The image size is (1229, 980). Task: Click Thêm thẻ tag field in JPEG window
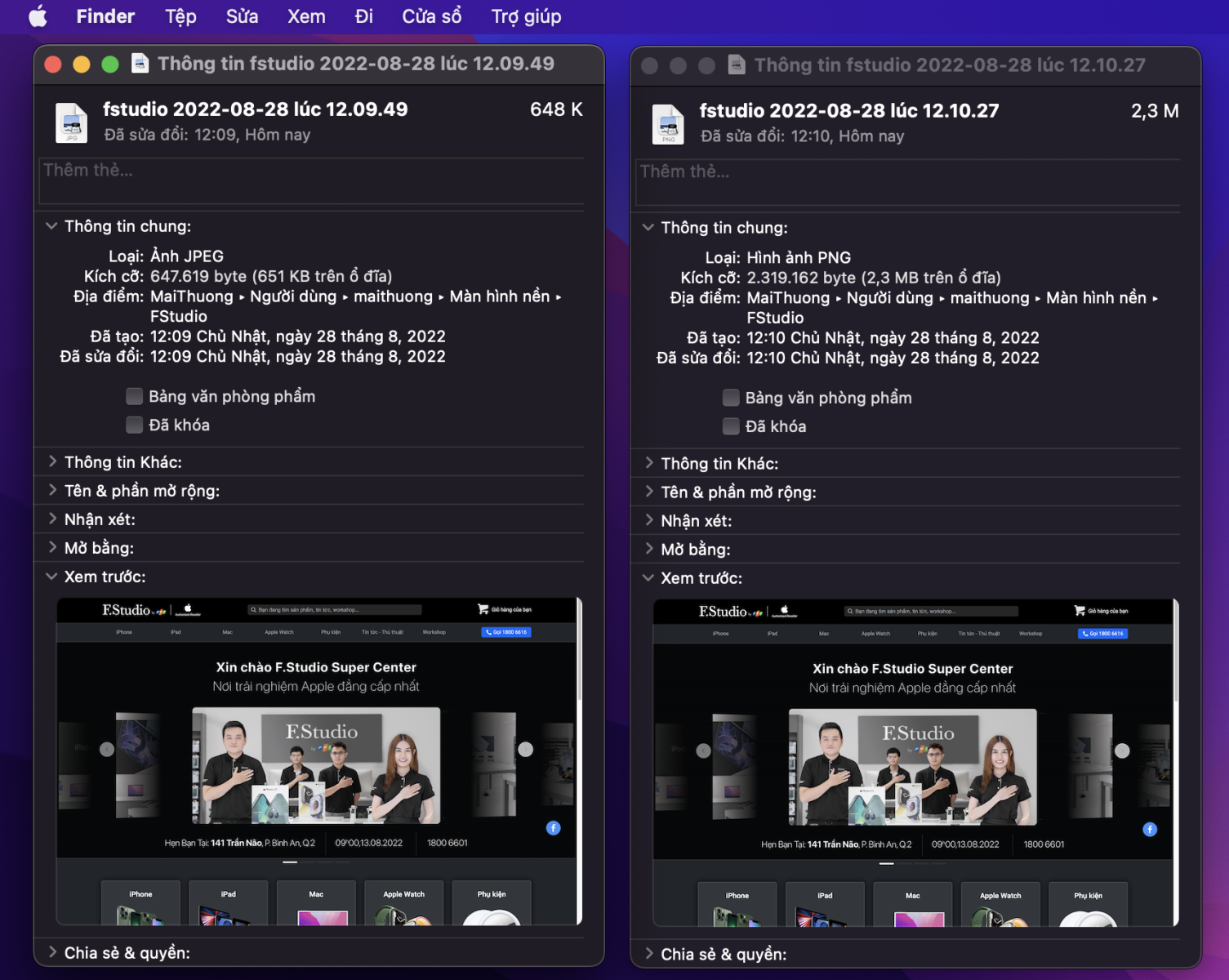[311, 180]
